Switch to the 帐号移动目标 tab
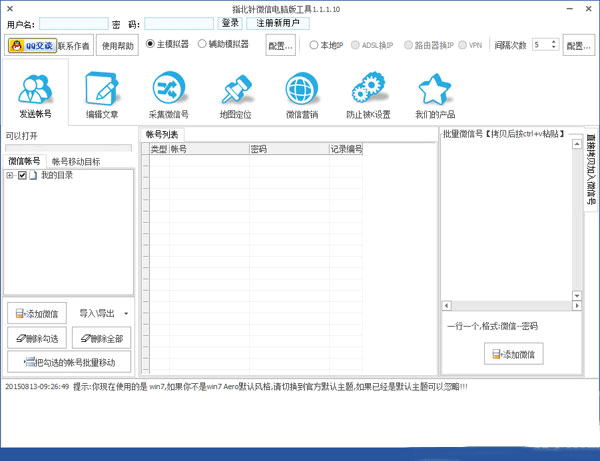This screenshot has height=461, width=600. click(76, 162)
